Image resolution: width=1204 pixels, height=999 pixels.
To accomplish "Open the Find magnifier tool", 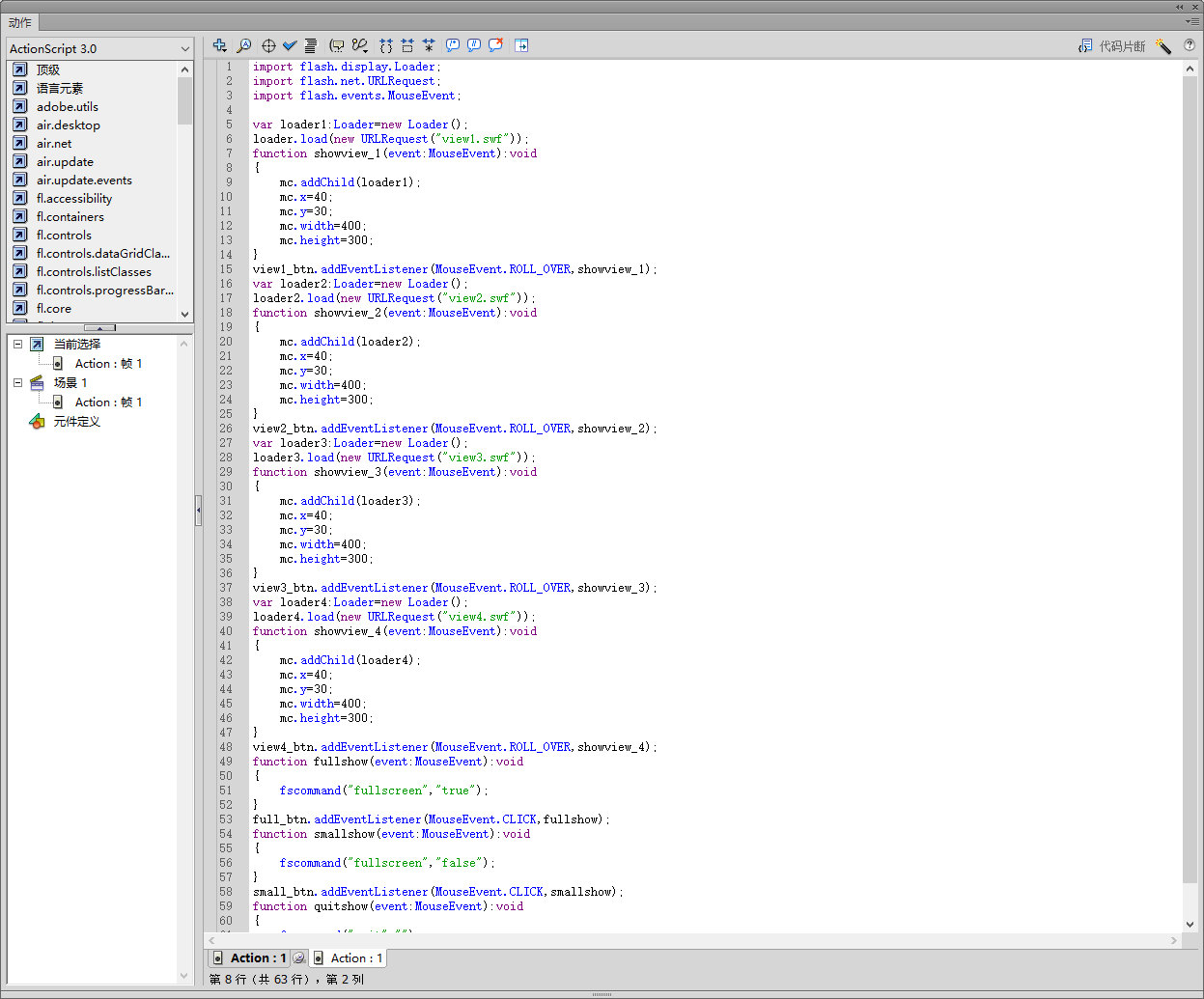I will [244, 45].
